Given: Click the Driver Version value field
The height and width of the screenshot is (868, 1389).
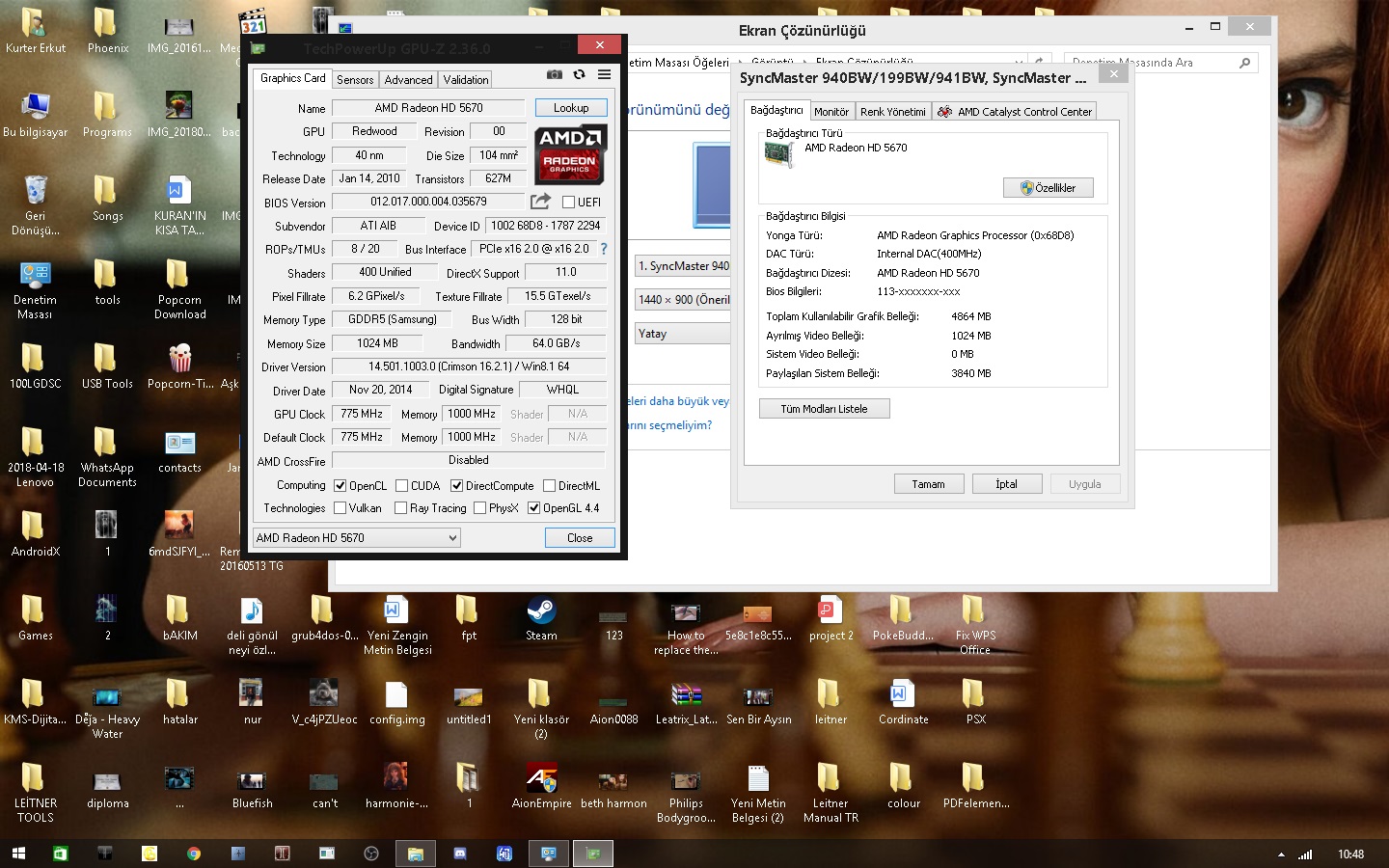Looking at the screenshot, I should click(x=469, y=366).
